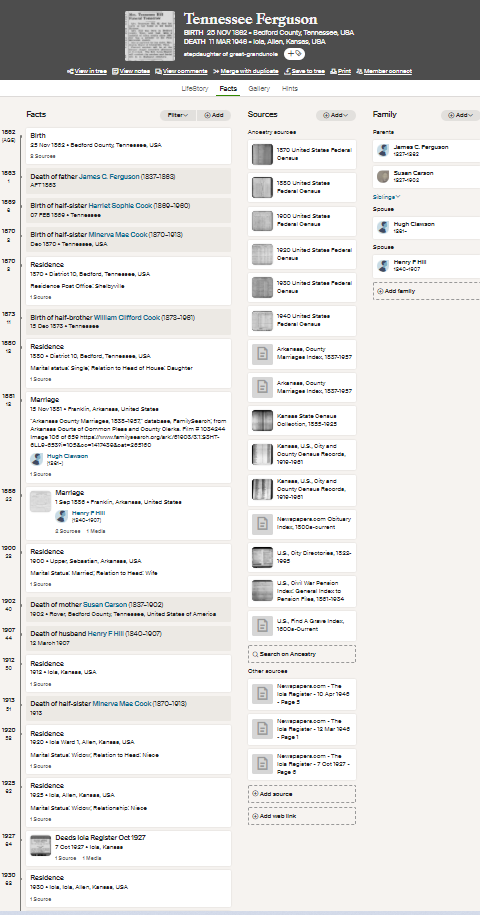Print this profile page
Image resolution: width=480 pixels, height=915 pixels.
click(x=341, y=71)
